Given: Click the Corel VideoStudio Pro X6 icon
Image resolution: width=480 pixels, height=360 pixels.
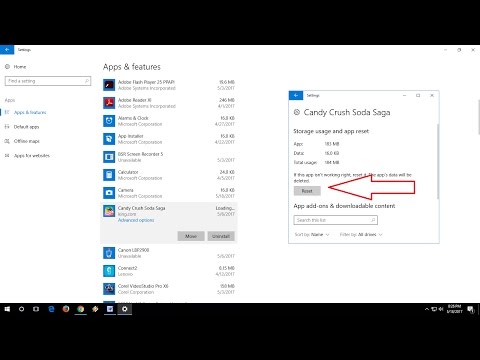Looking at the screenshot, I should [109, 289].
